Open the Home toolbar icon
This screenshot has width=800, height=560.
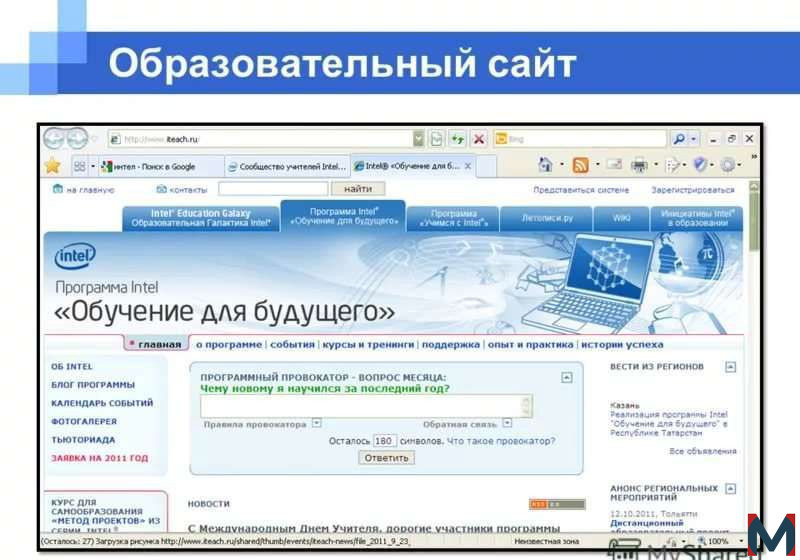pyautogui.click(x=545, y=165)
